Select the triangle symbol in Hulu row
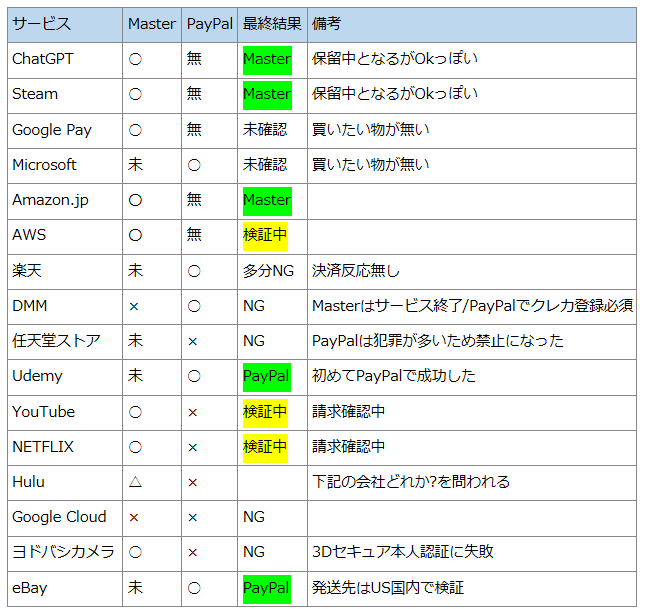 [x=135, y=482]
